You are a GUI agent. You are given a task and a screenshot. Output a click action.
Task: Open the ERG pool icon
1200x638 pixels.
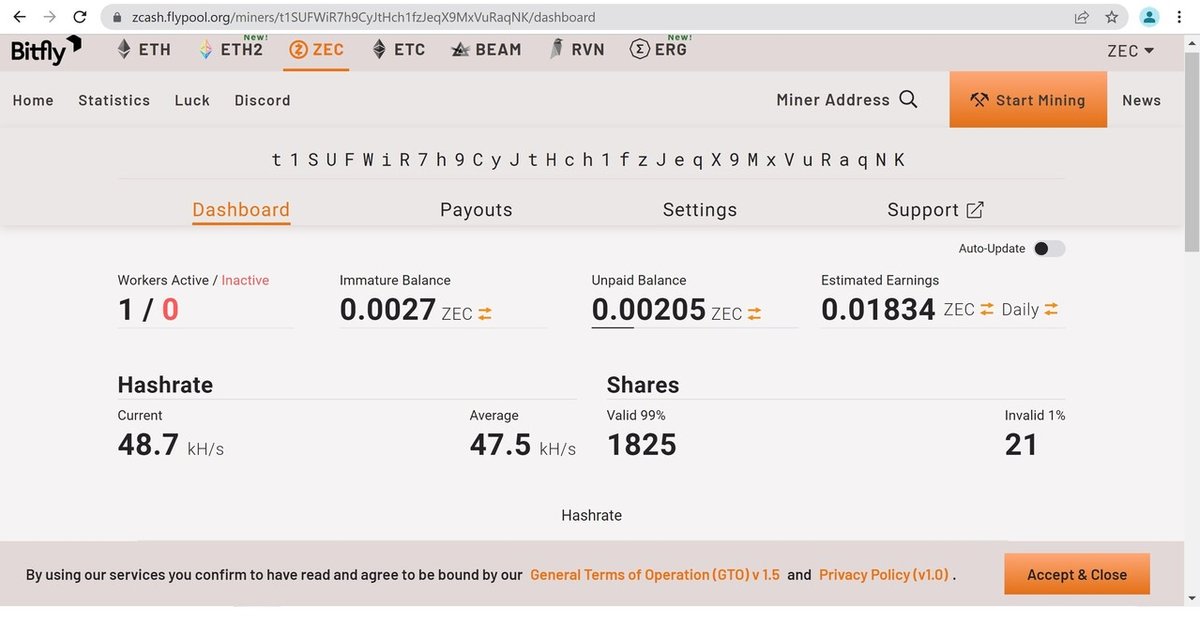coord(640,49)
